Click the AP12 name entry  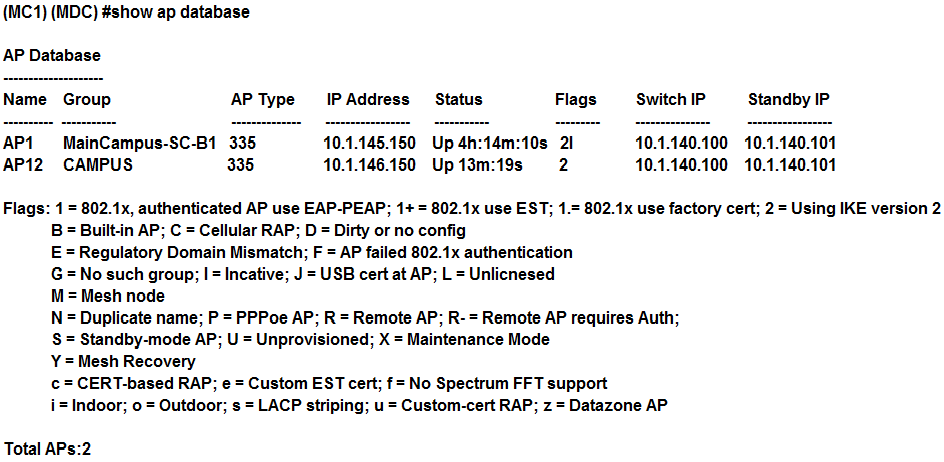click(23, 164)
